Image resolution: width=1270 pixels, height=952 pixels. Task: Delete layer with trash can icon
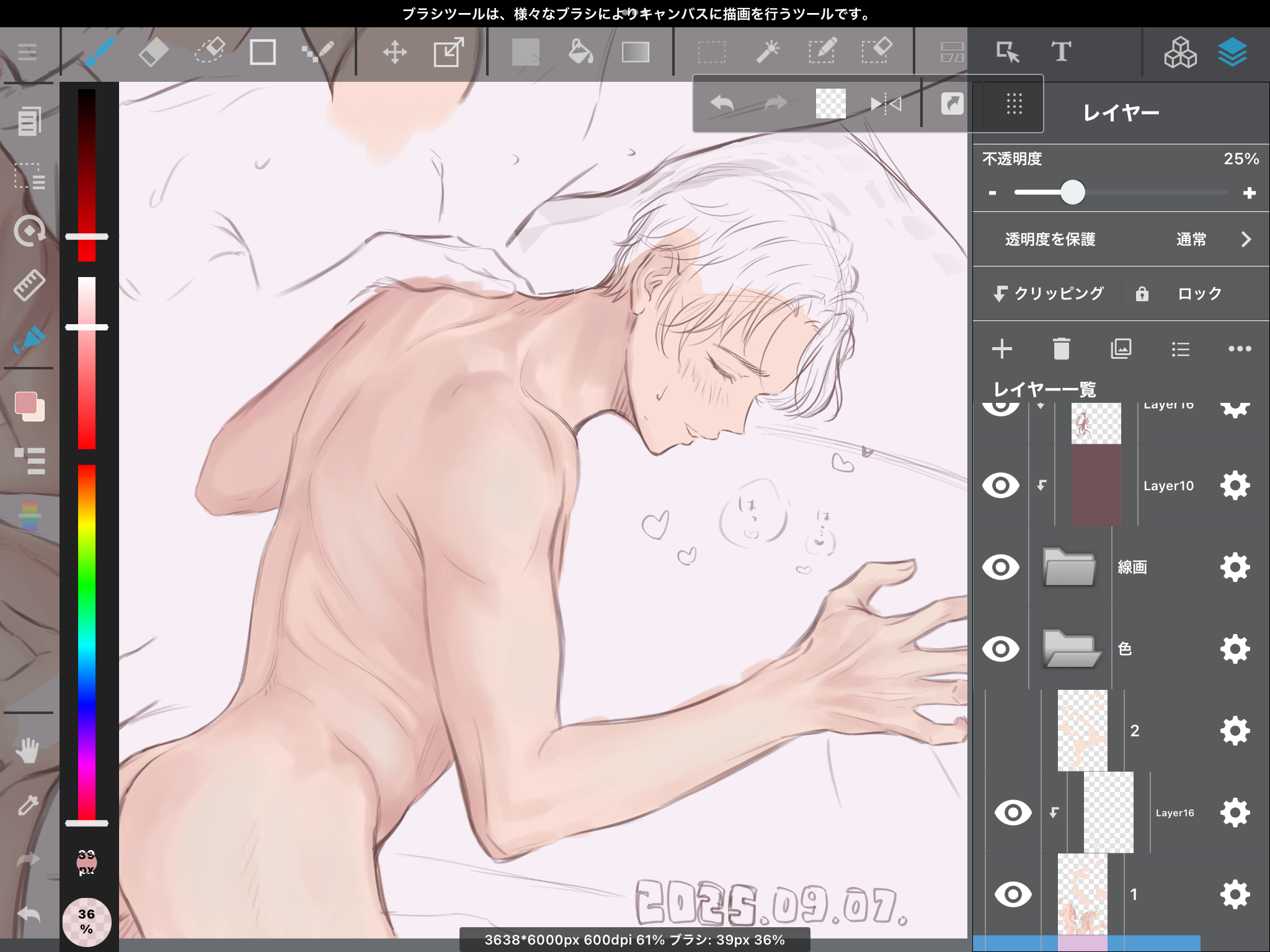(1061, 349)
